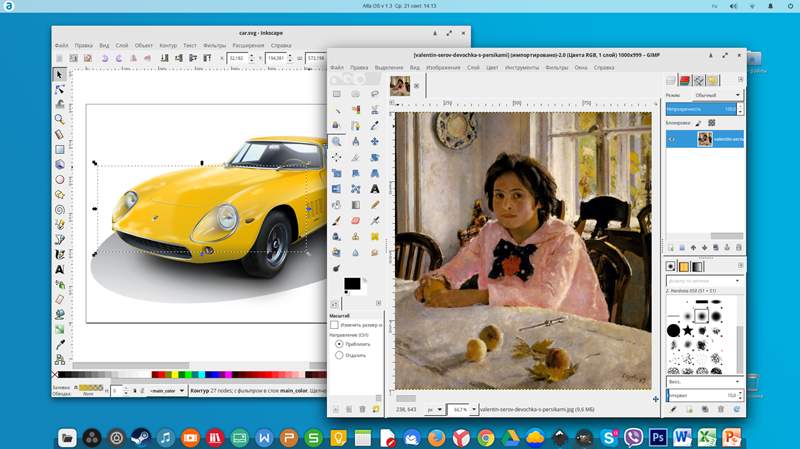This screenshot has height=449, width=800.
Task: Select the Pencil tool in GIMP toolbox
Action: tap(374, 205)
